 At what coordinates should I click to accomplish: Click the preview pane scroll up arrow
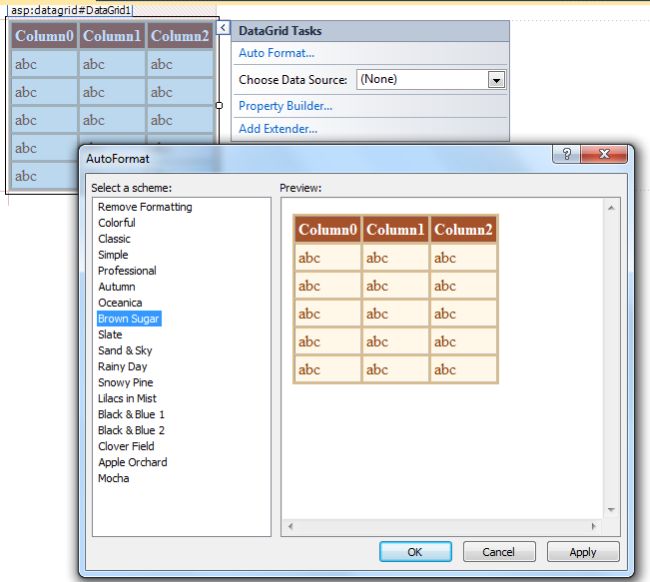coord(611,208)
